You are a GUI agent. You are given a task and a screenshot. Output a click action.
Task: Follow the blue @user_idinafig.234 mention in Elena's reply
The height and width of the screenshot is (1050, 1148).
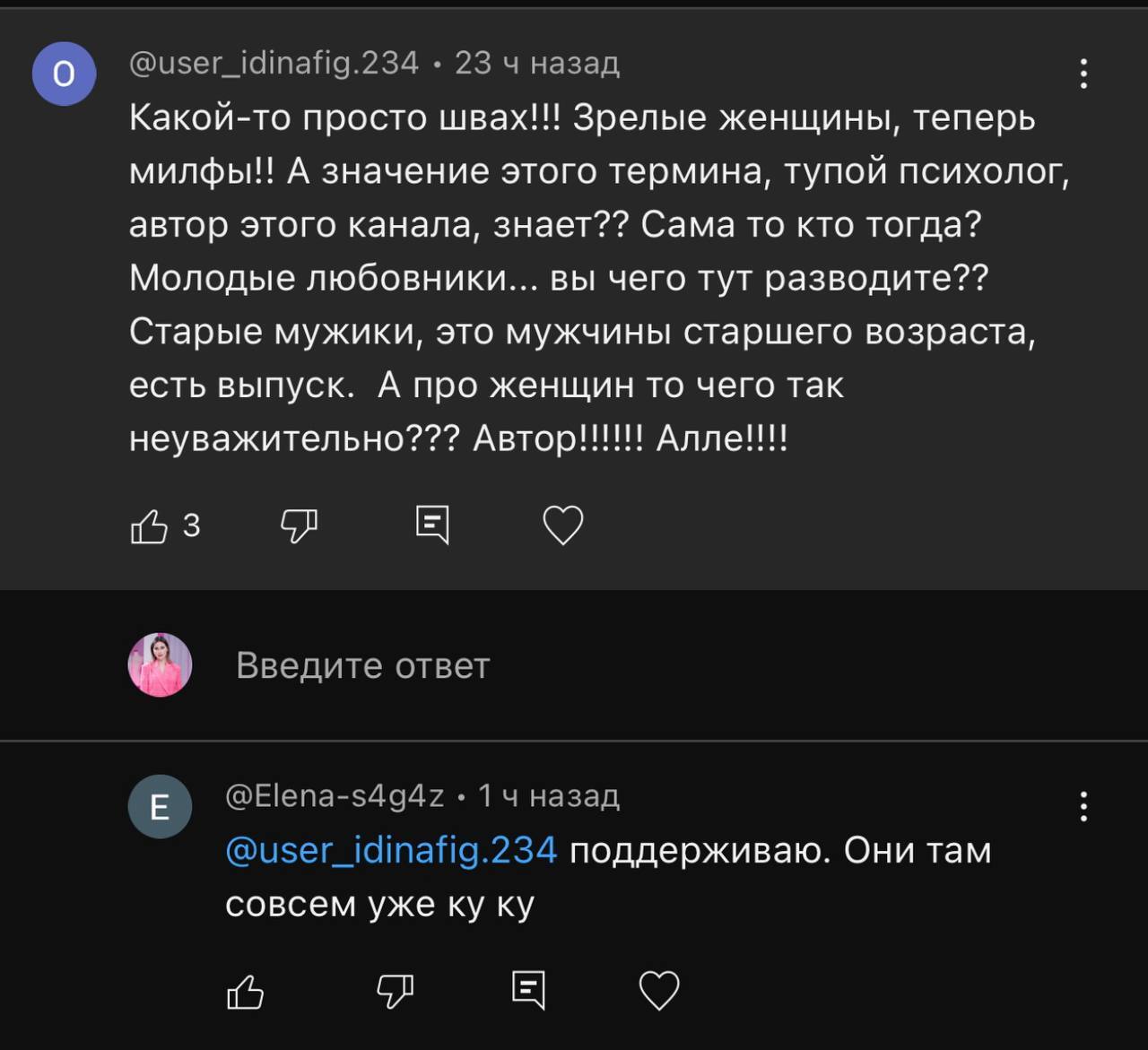tap(391, 850)
